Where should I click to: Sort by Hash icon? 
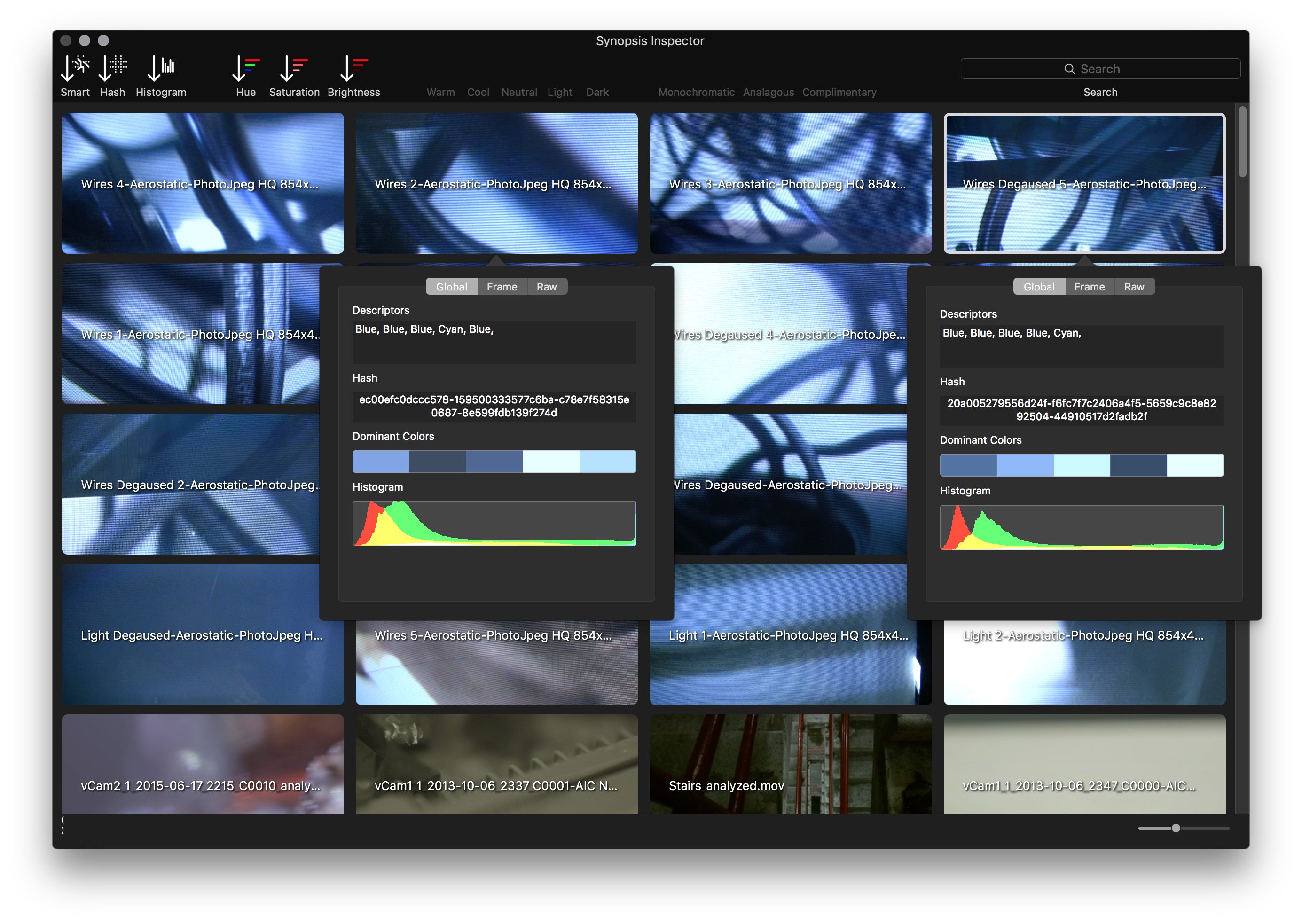click(113, 68)
